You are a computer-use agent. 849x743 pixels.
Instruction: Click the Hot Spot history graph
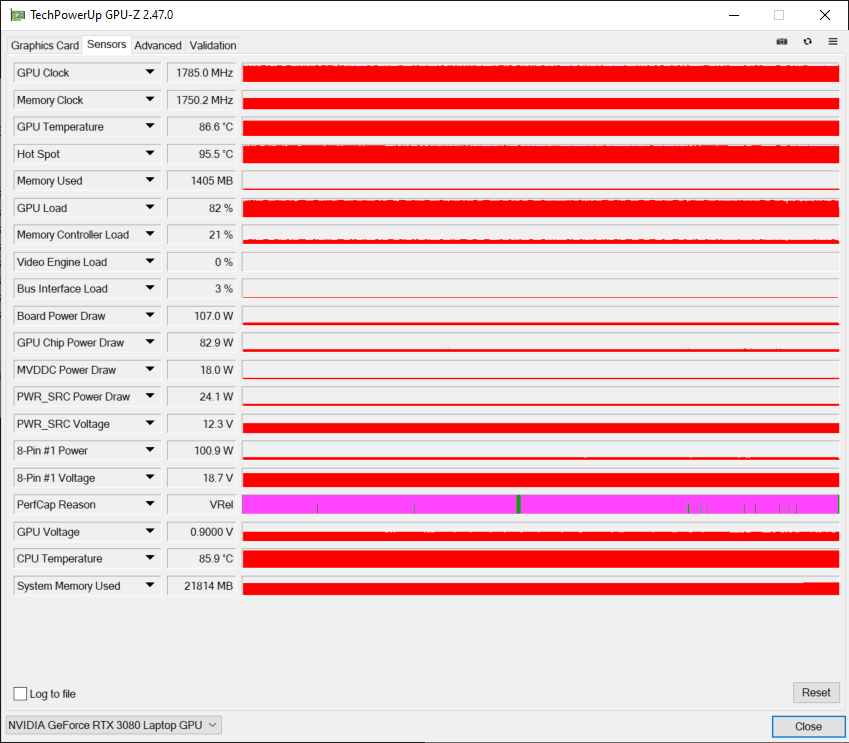[x=540, y=154]
